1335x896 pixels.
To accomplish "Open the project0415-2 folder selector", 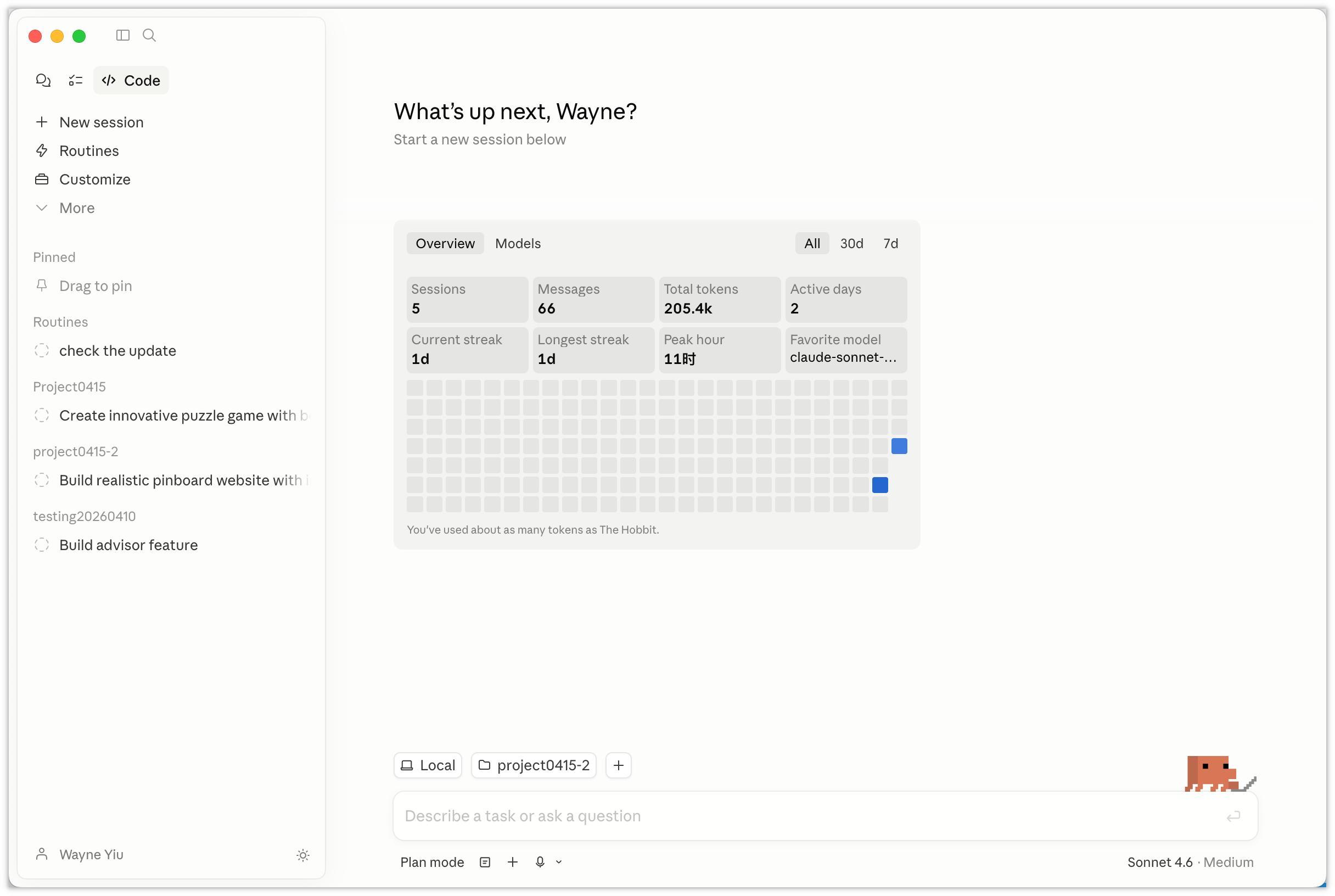I will pyautogui.click(x=534, y=765).
